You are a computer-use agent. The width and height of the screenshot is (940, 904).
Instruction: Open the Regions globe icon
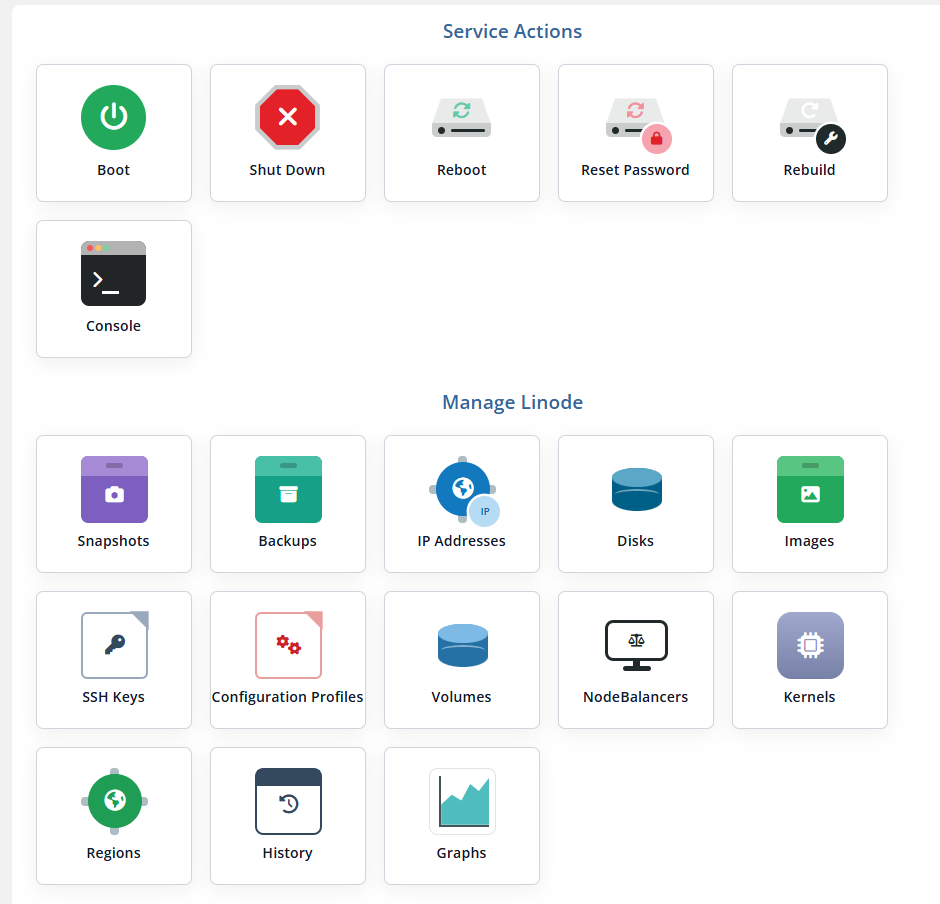click(115, 801)
